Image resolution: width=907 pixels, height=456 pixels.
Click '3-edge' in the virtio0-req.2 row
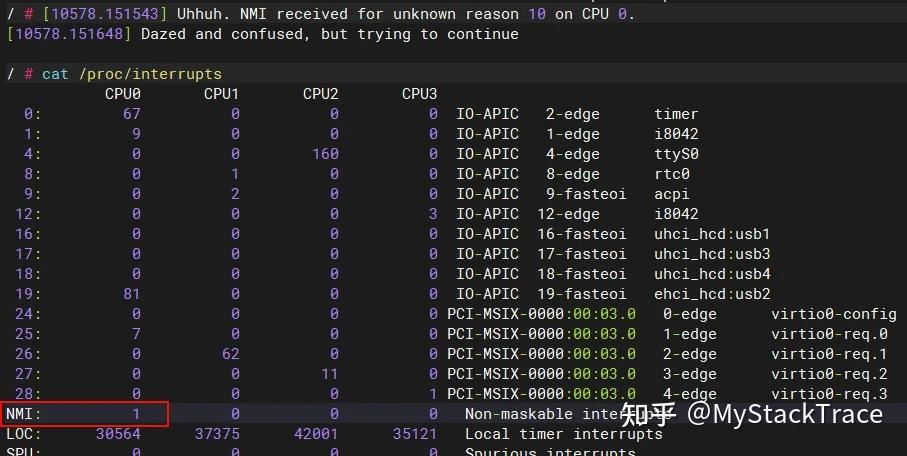point(690,374)
